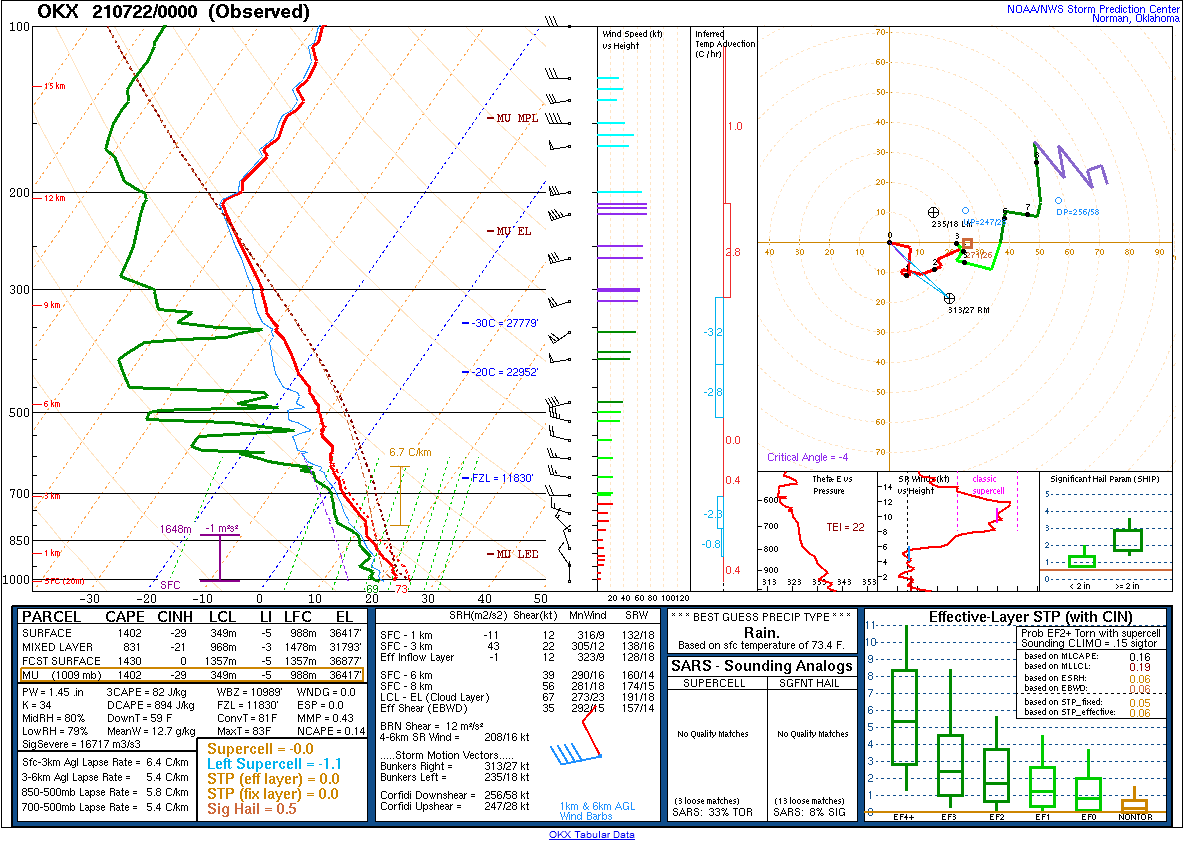The image size is (1187, 845).
Task: Click the Bunkers Right = 313/27 kt entry
Action: (454, 766)
